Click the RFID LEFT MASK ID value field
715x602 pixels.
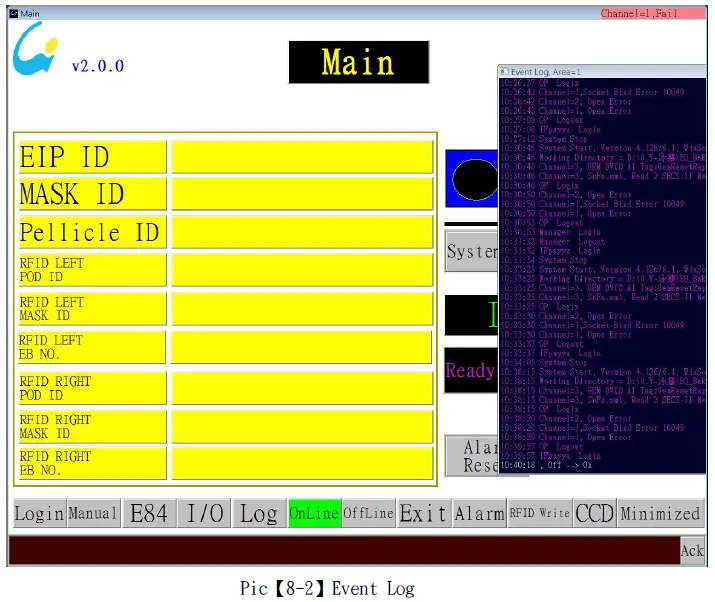302,309
